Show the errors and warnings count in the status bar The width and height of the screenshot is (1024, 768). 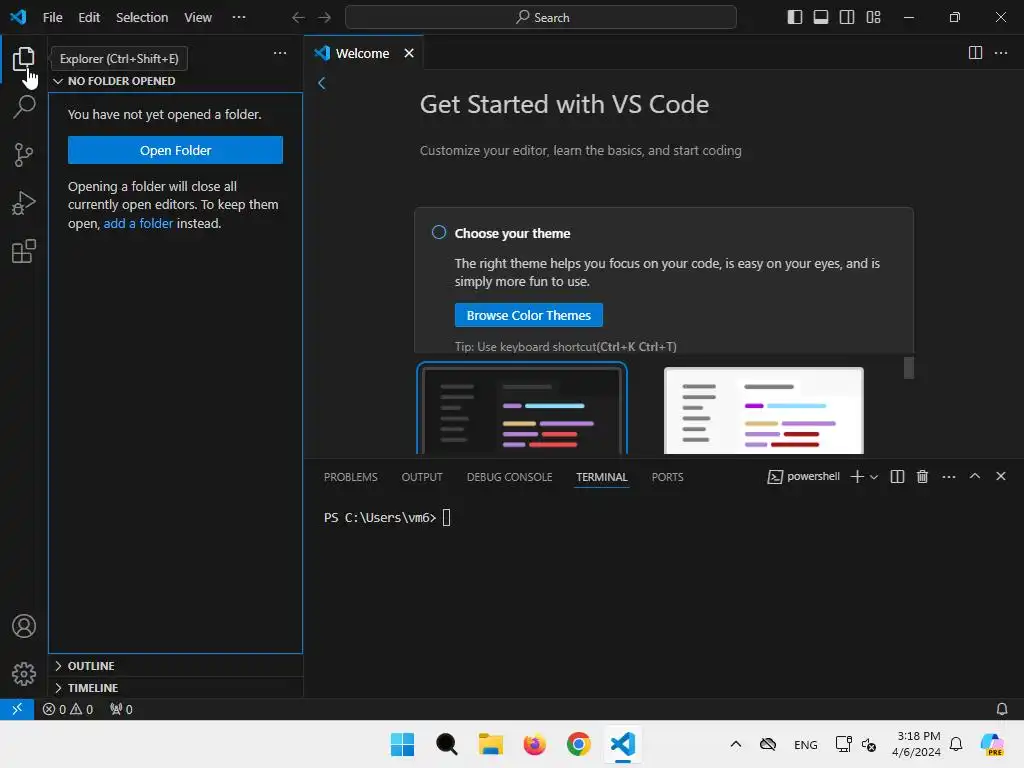[68, 709]
